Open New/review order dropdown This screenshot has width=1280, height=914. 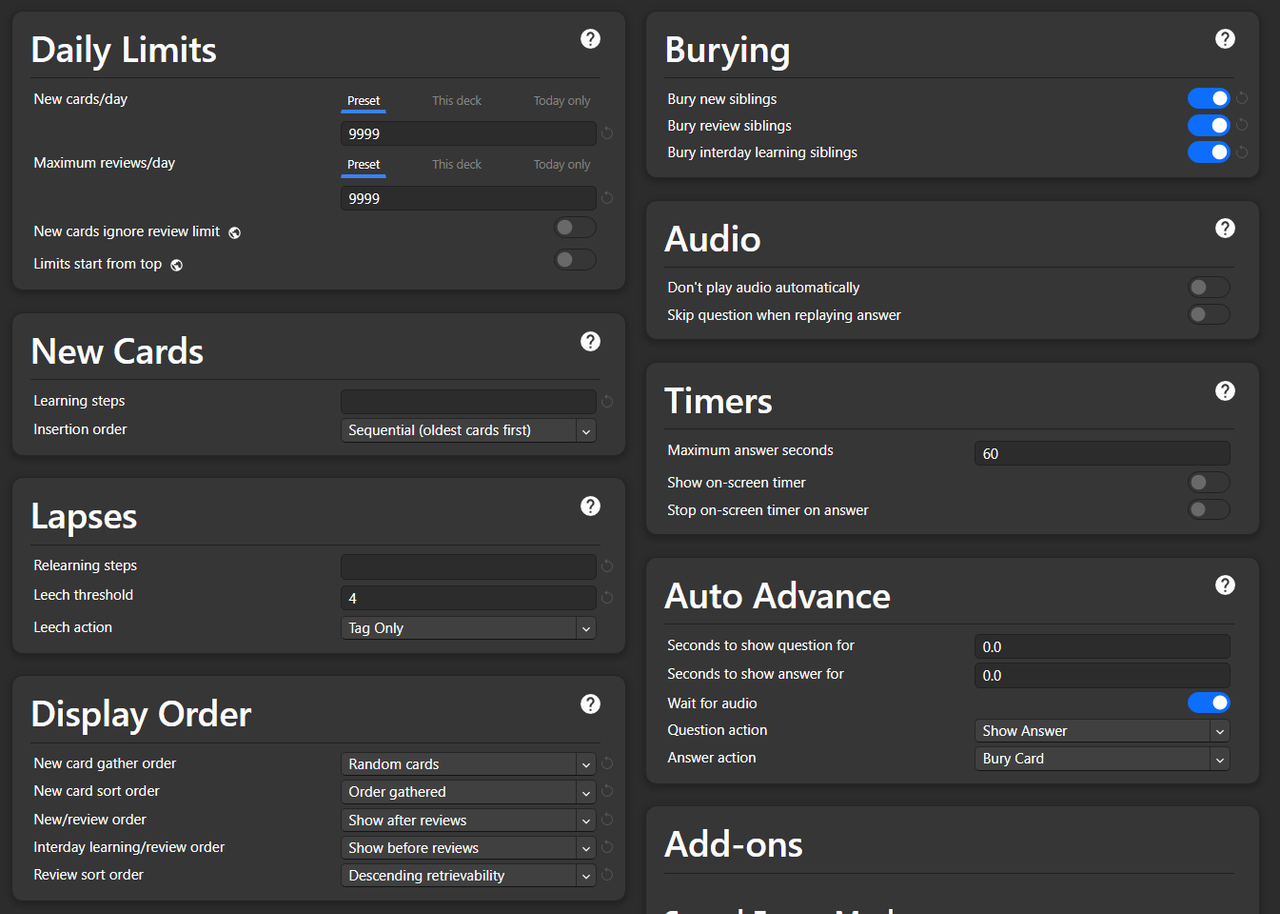468,820
